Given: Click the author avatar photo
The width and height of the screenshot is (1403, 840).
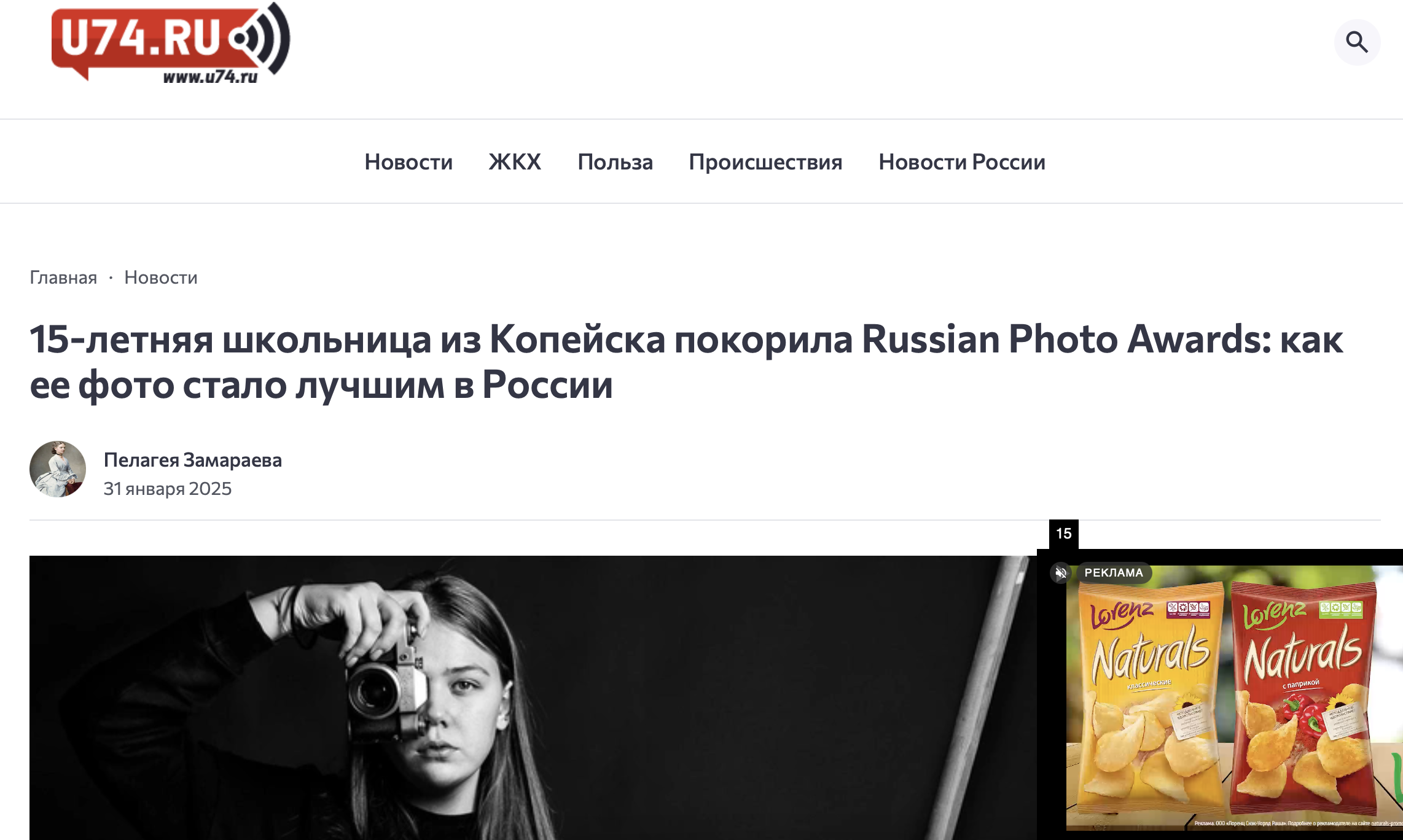Looking at the screenshot, I should (x=58, y=469).
